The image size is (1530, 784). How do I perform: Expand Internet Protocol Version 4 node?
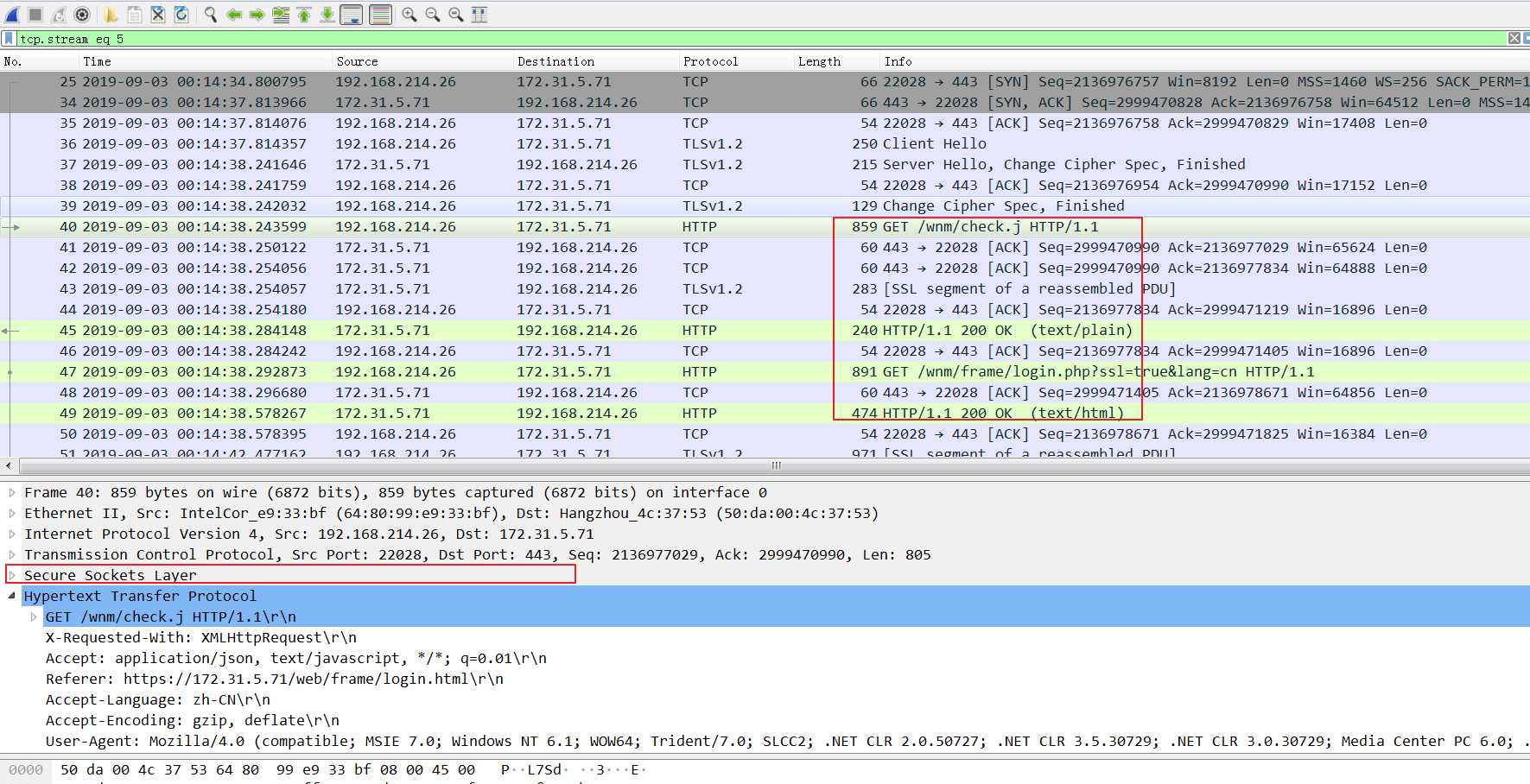point(12,534)
